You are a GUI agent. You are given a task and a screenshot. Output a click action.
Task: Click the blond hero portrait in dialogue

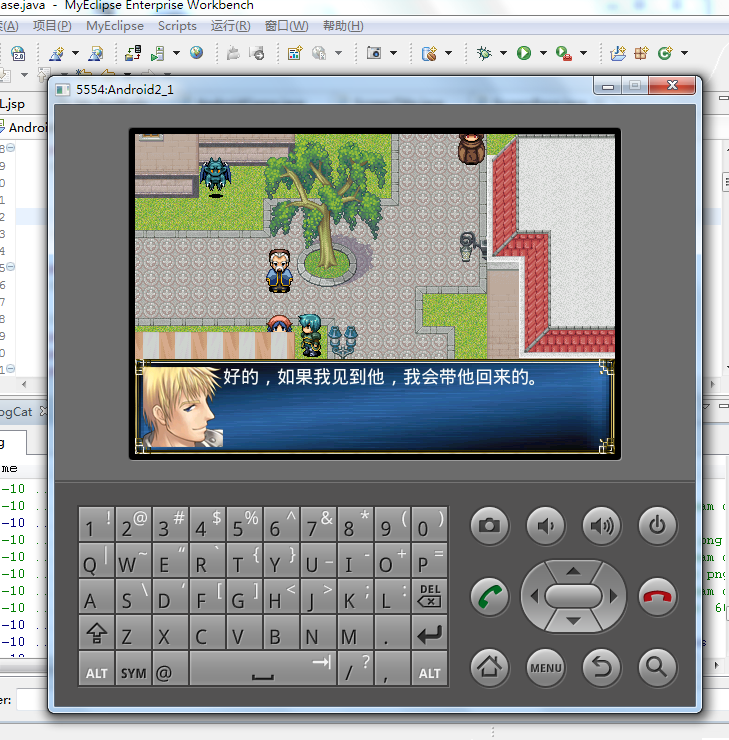pyautogui.click(x=182, y=407)
